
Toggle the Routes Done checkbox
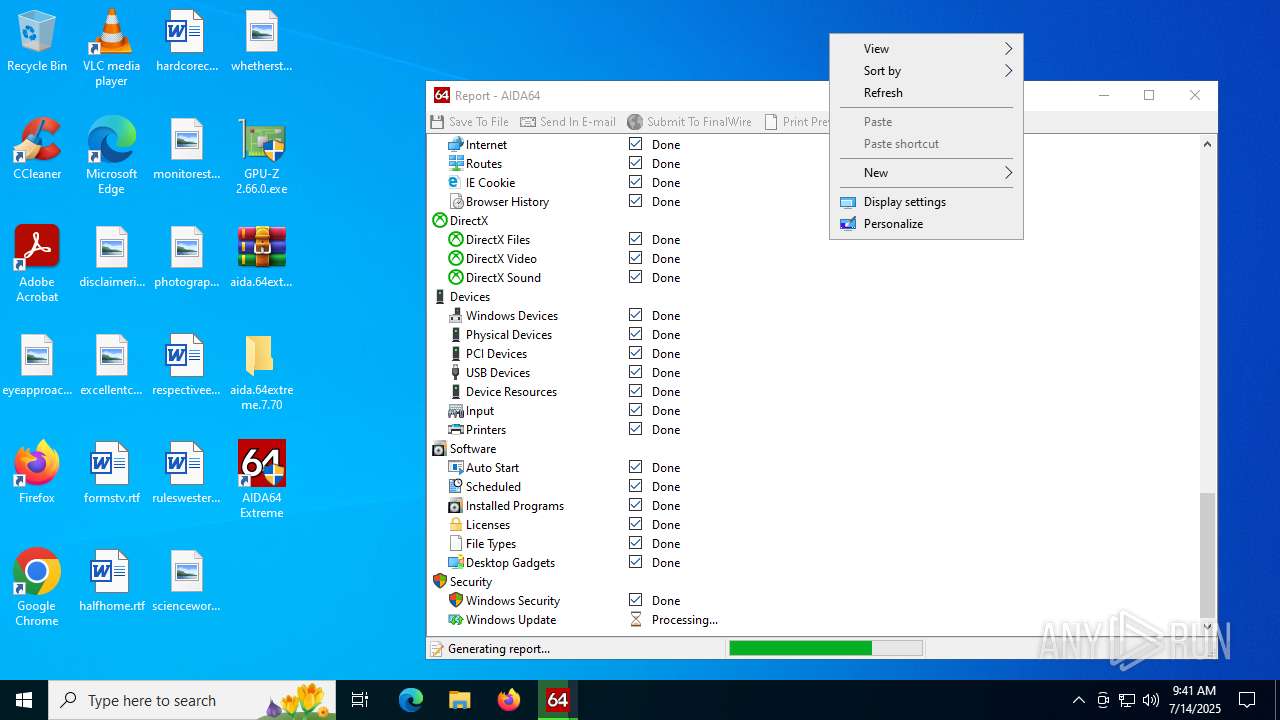click(x=635, y=163)
